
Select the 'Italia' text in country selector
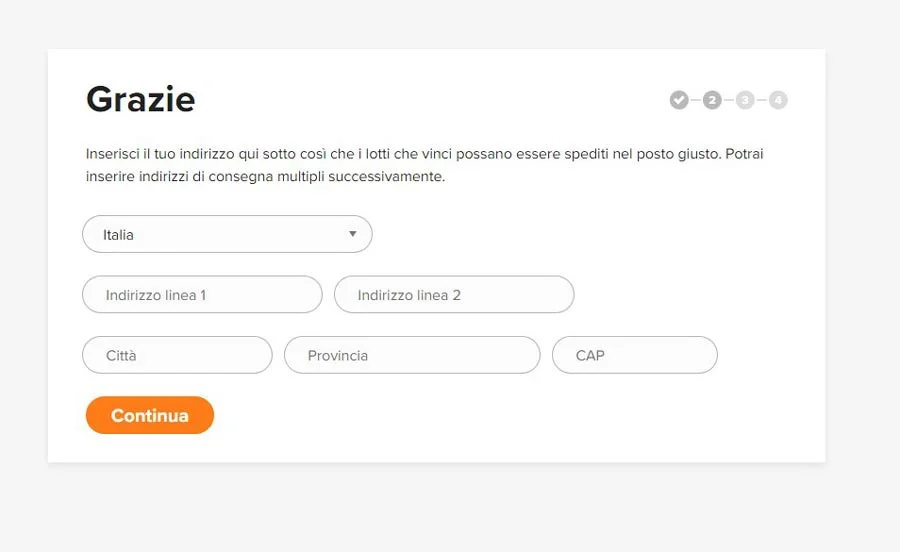point(118,235)
